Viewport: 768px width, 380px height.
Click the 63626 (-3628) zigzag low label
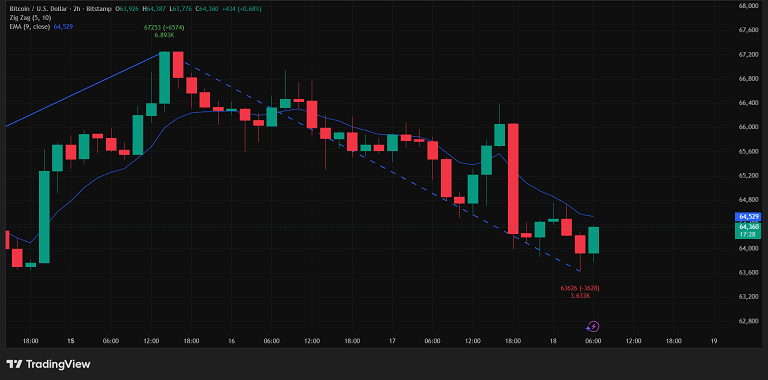(x=580, y=288)
